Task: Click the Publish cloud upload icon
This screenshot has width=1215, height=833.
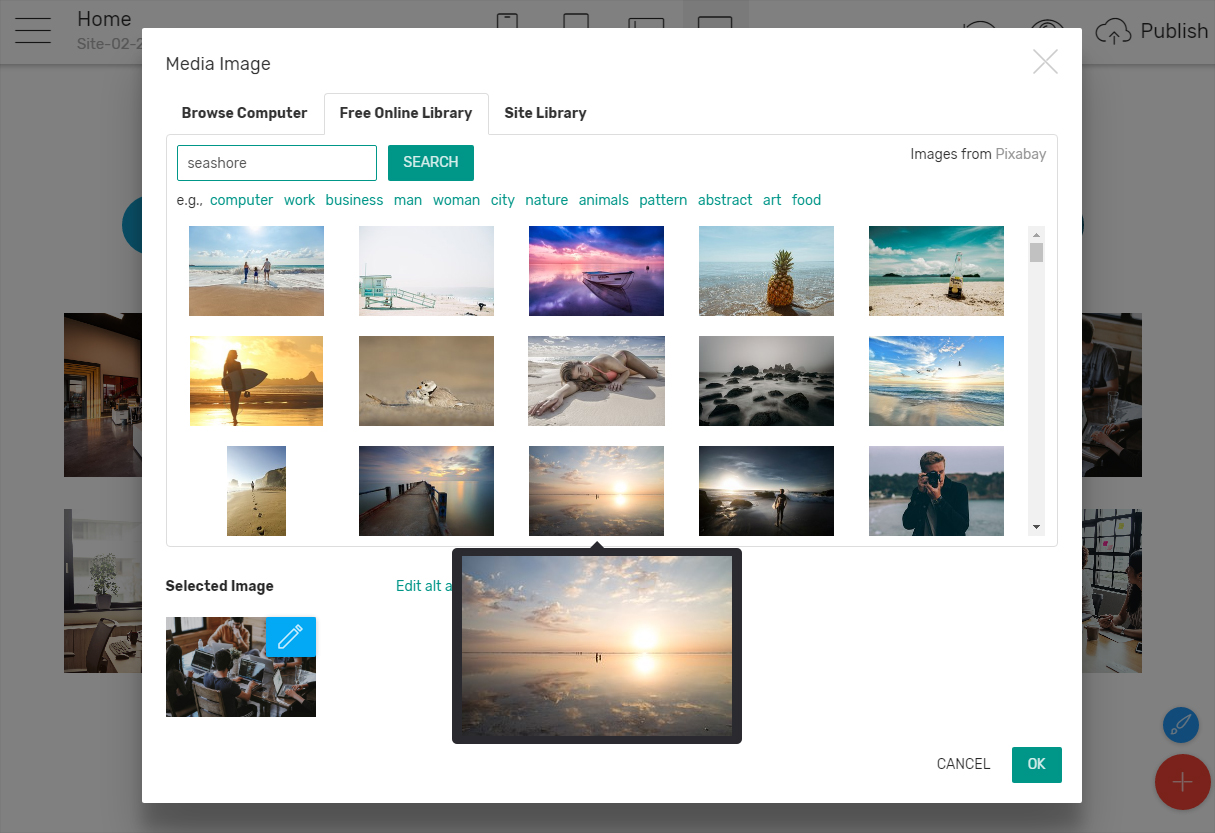Action: 1113,32
